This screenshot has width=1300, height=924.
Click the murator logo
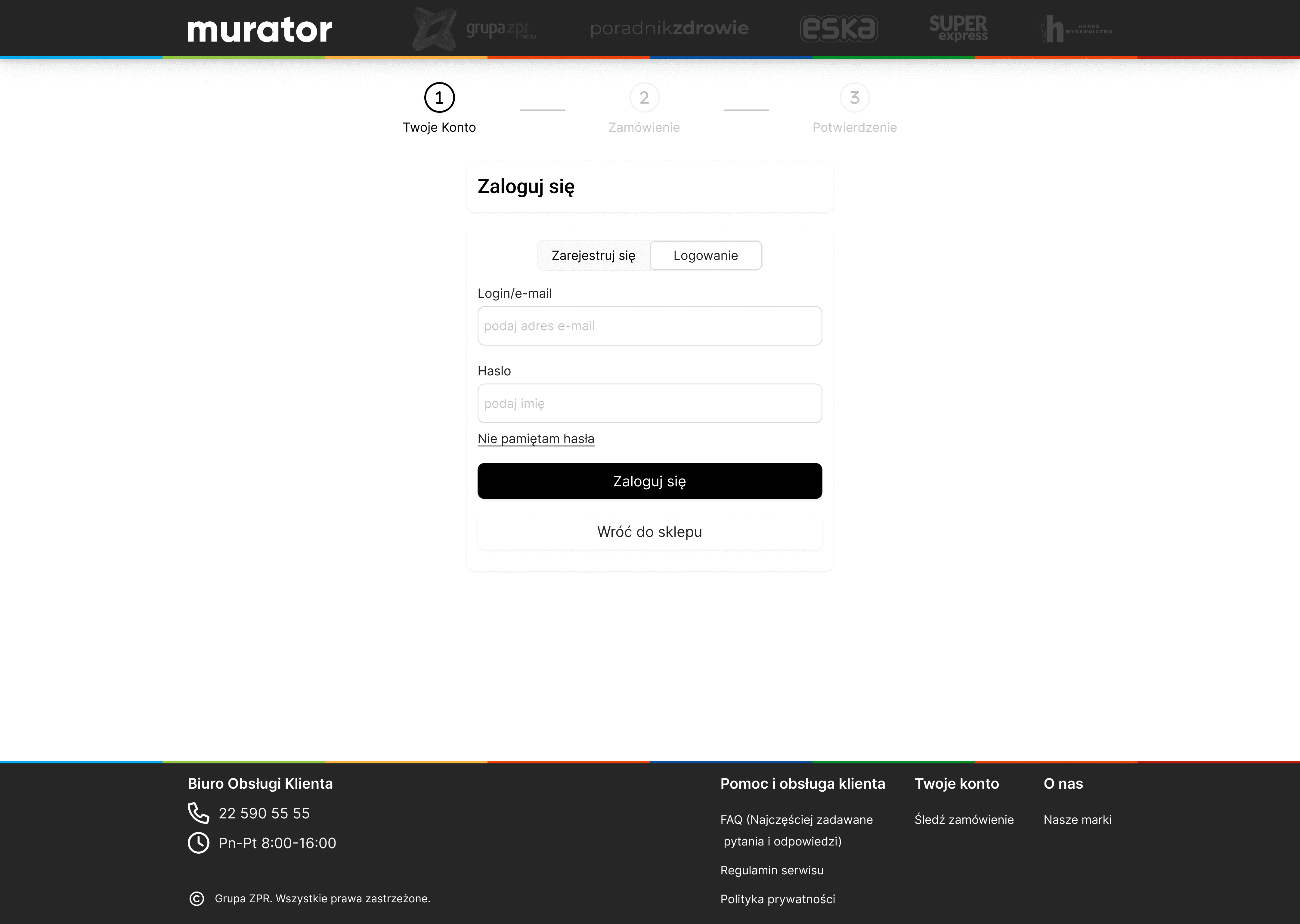click(x=259, y=29)
